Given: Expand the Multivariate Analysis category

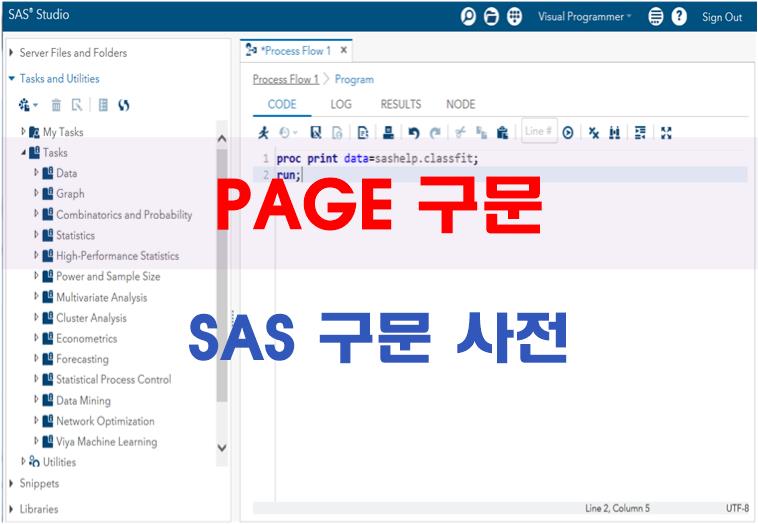Looking at the screenshot, I should 36,296.
